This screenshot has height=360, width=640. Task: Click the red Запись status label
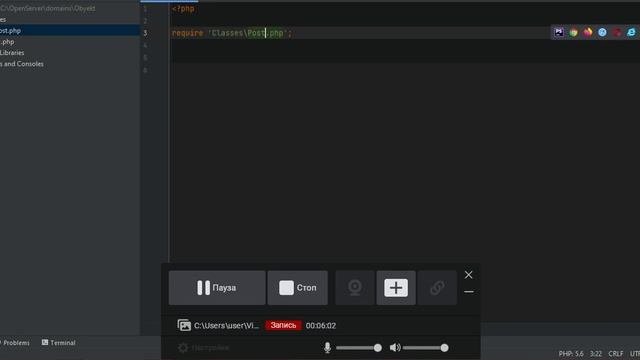[283, 325]
